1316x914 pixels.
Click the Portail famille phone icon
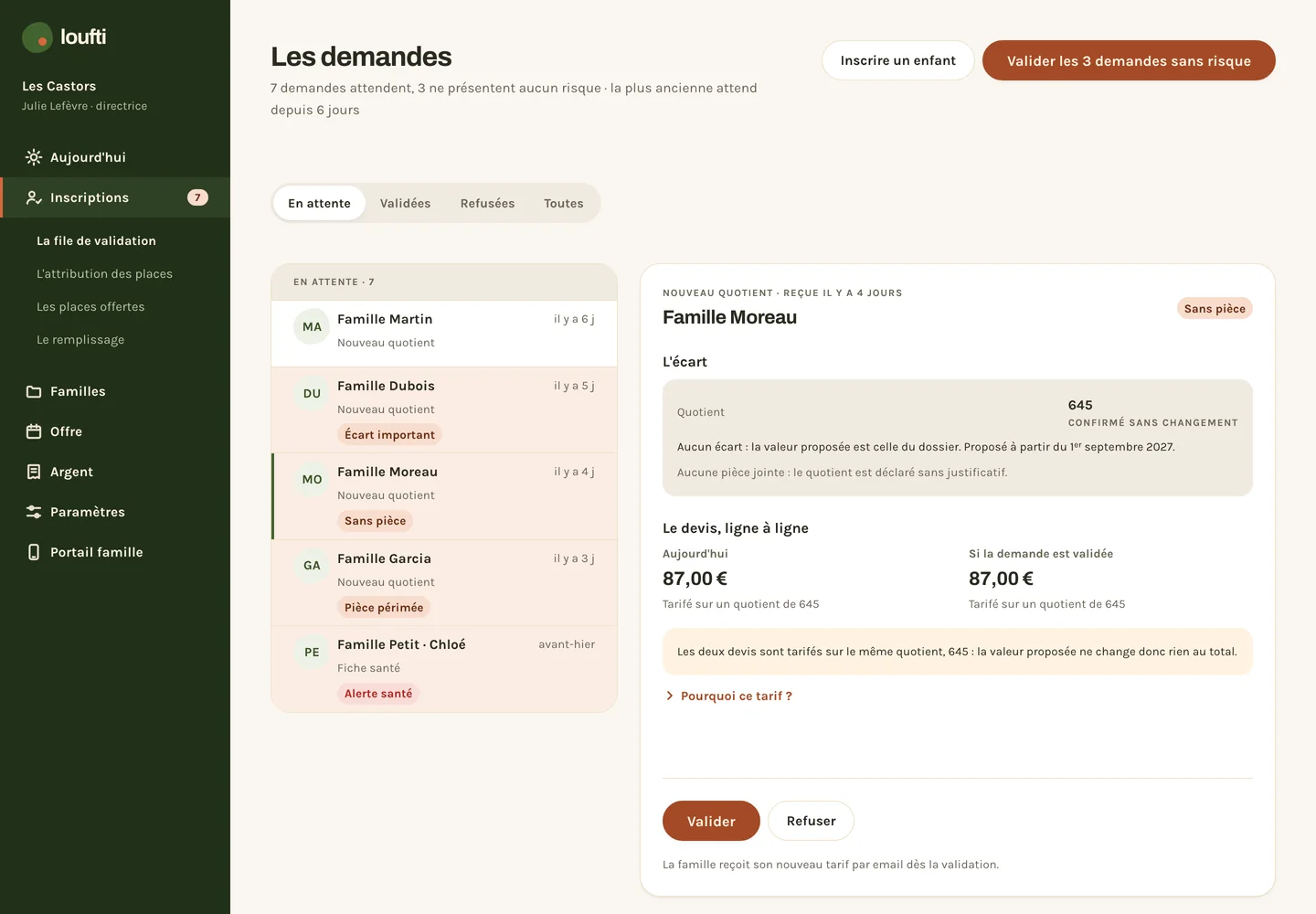click(34, 552)
